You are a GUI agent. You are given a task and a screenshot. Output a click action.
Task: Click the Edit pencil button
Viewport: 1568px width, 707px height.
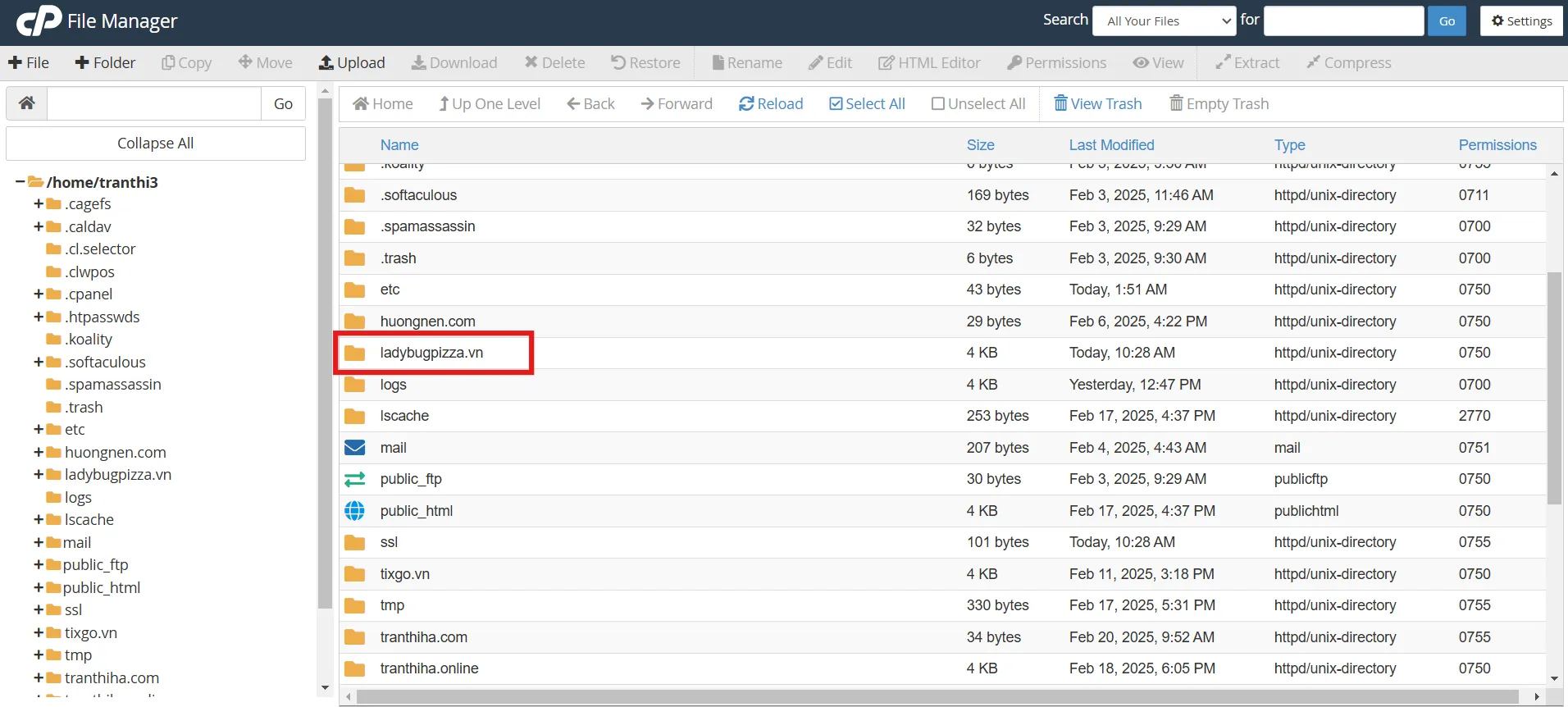[x=830, y=62]
